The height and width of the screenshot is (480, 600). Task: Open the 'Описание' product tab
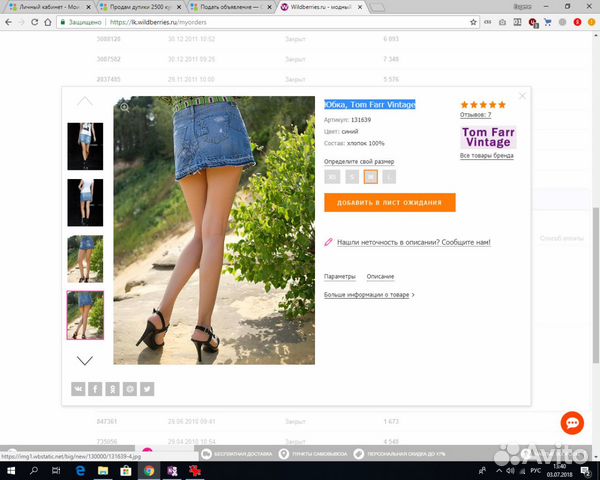(380, 276)
